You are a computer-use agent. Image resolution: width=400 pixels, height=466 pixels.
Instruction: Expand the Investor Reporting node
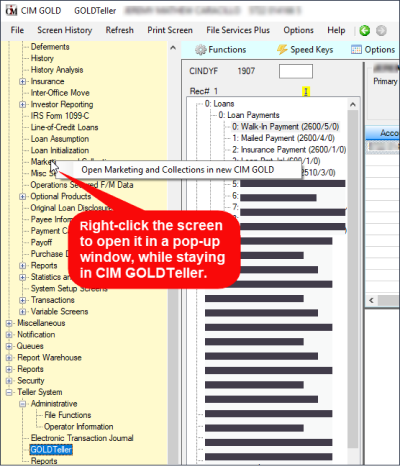tap(22, 104)
